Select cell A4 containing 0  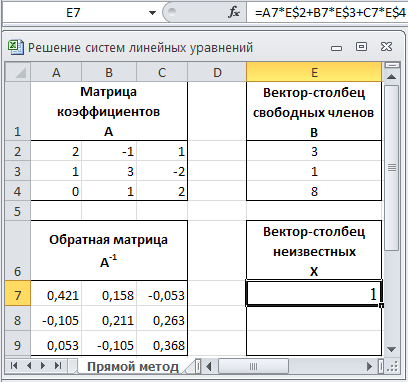(56, 191)
